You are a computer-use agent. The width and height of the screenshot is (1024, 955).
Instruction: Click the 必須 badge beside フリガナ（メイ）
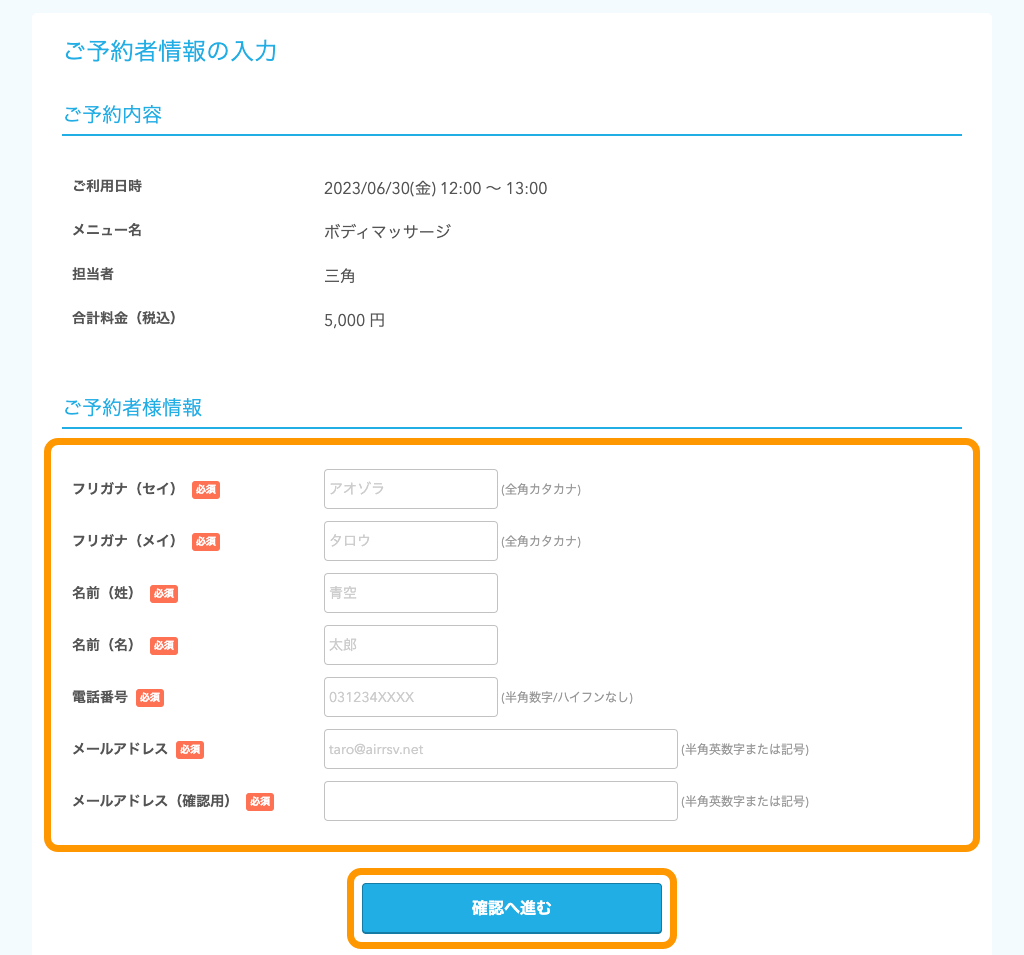206,542
